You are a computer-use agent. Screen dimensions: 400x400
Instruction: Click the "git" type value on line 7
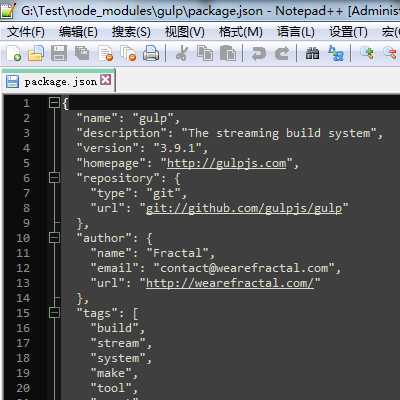point(163,193)
